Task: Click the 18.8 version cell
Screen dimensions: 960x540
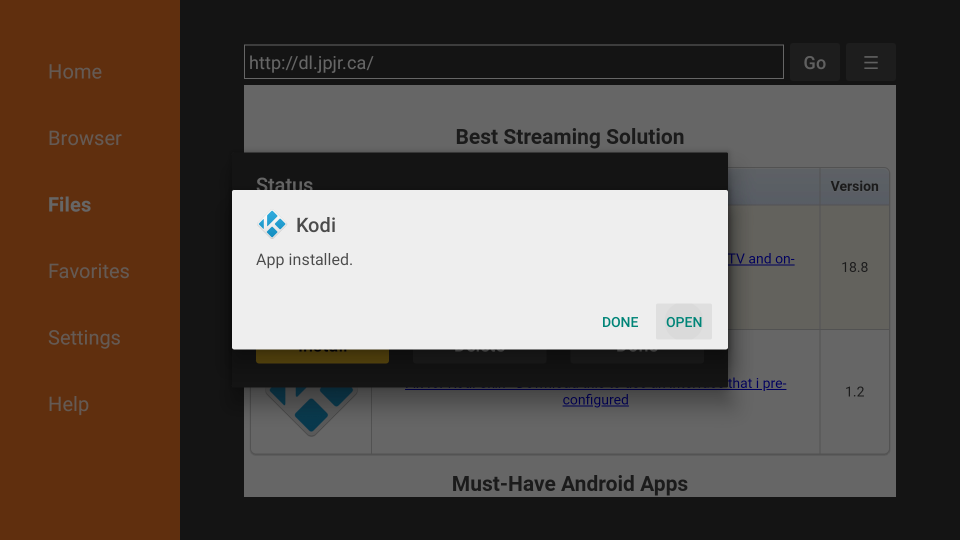Action: (854, 267)
